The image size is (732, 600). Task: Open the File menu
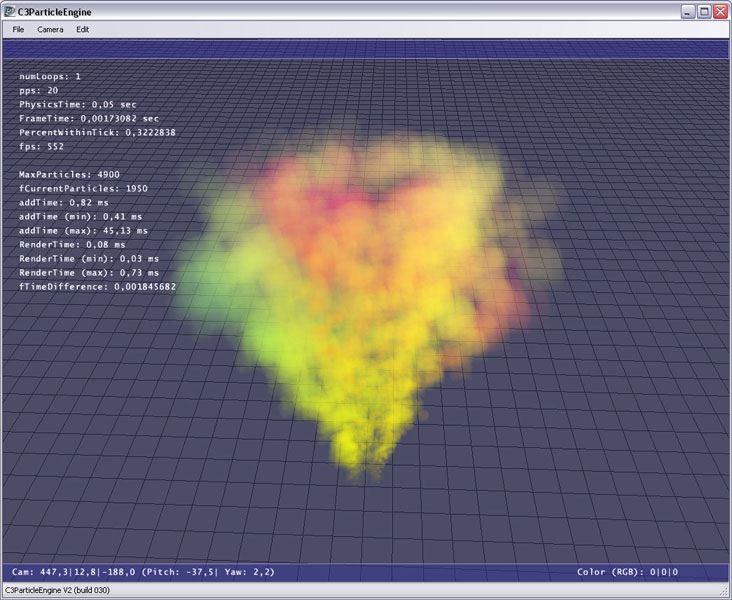coord(18,29)
